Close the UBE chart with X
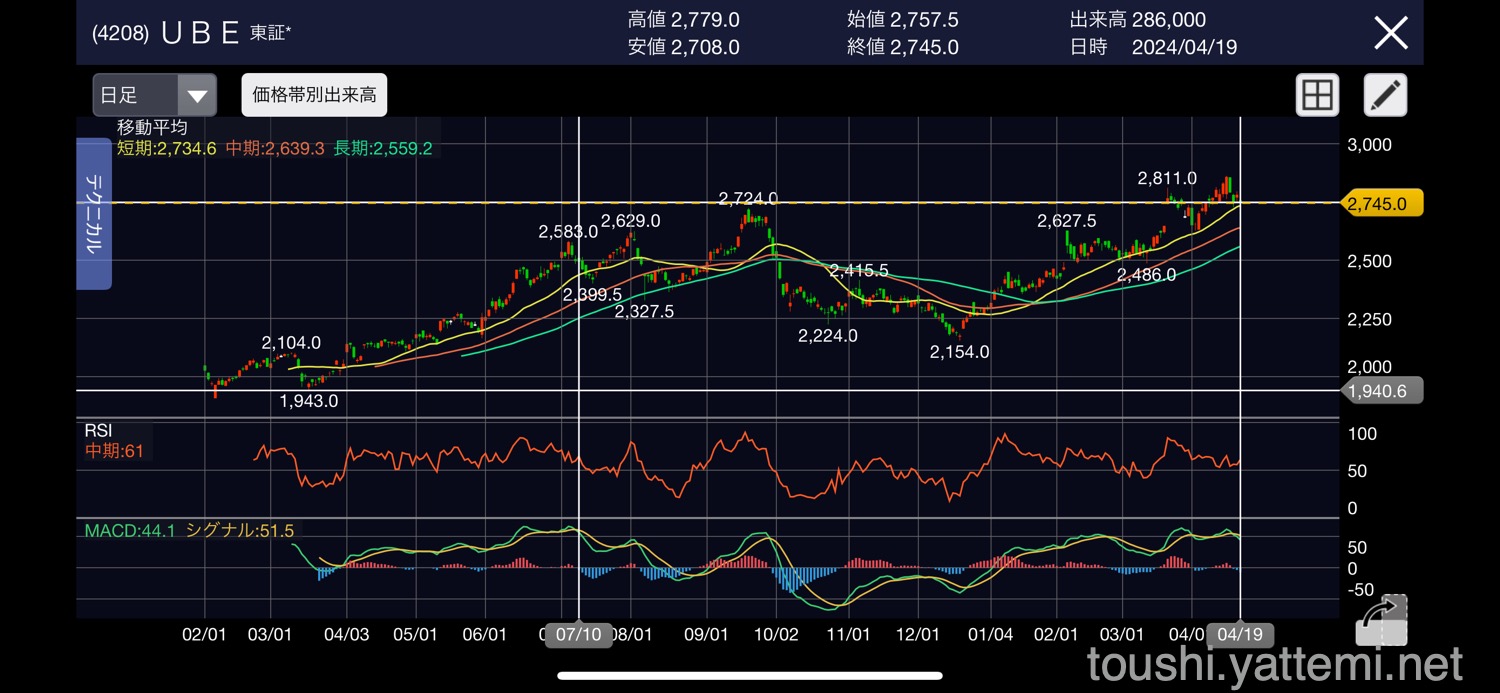This screenshot has height=693, width=1500. [1390, 33]
